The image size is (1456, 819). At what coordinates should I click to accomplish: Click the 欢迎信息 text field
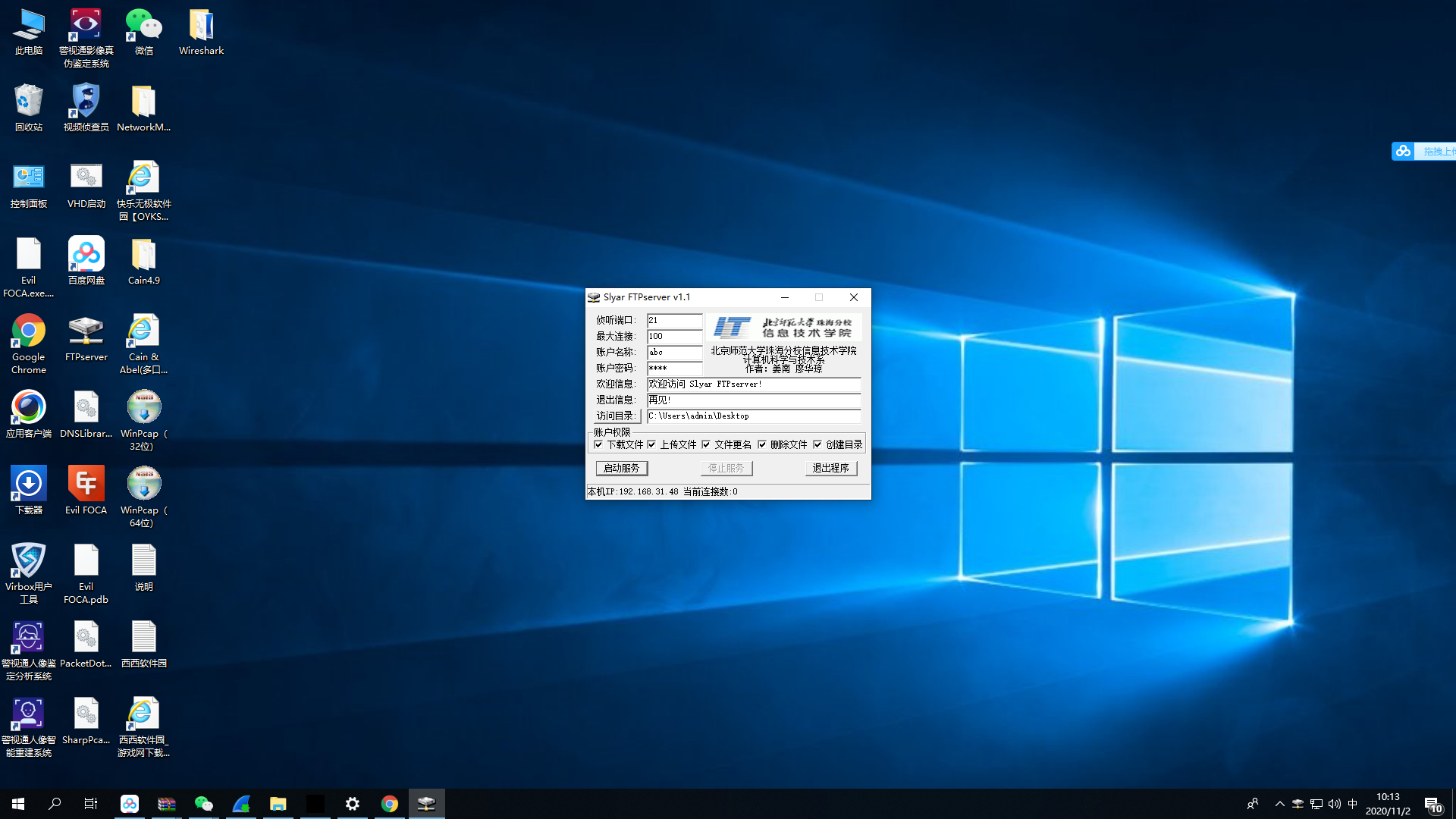(753, 384)
